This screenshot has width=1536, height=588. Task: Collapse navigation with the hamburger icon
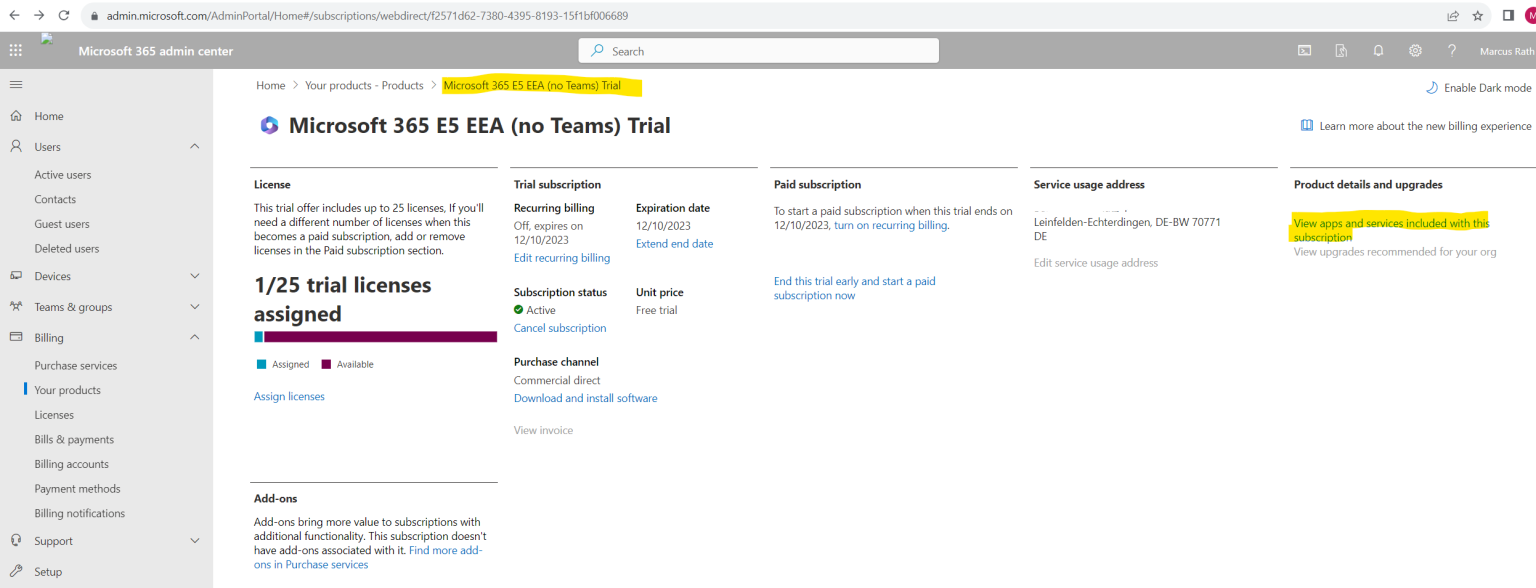[15, 84]
